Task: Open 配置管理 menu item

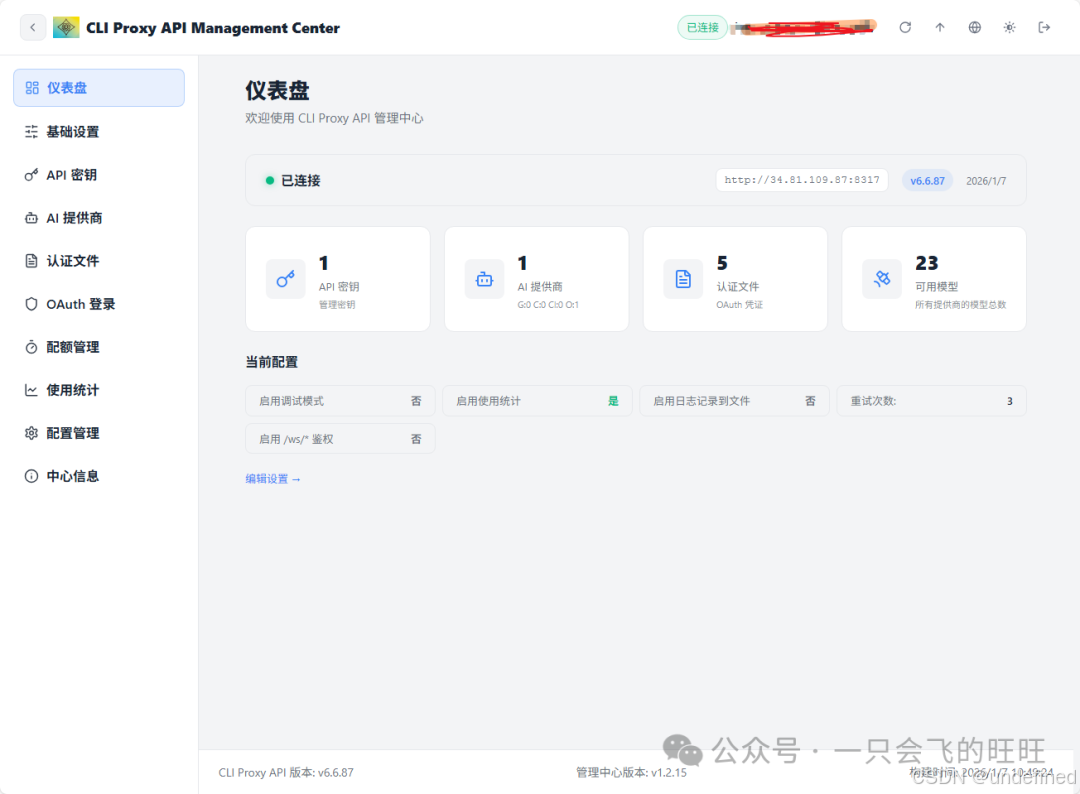Action: click(98, 433)
